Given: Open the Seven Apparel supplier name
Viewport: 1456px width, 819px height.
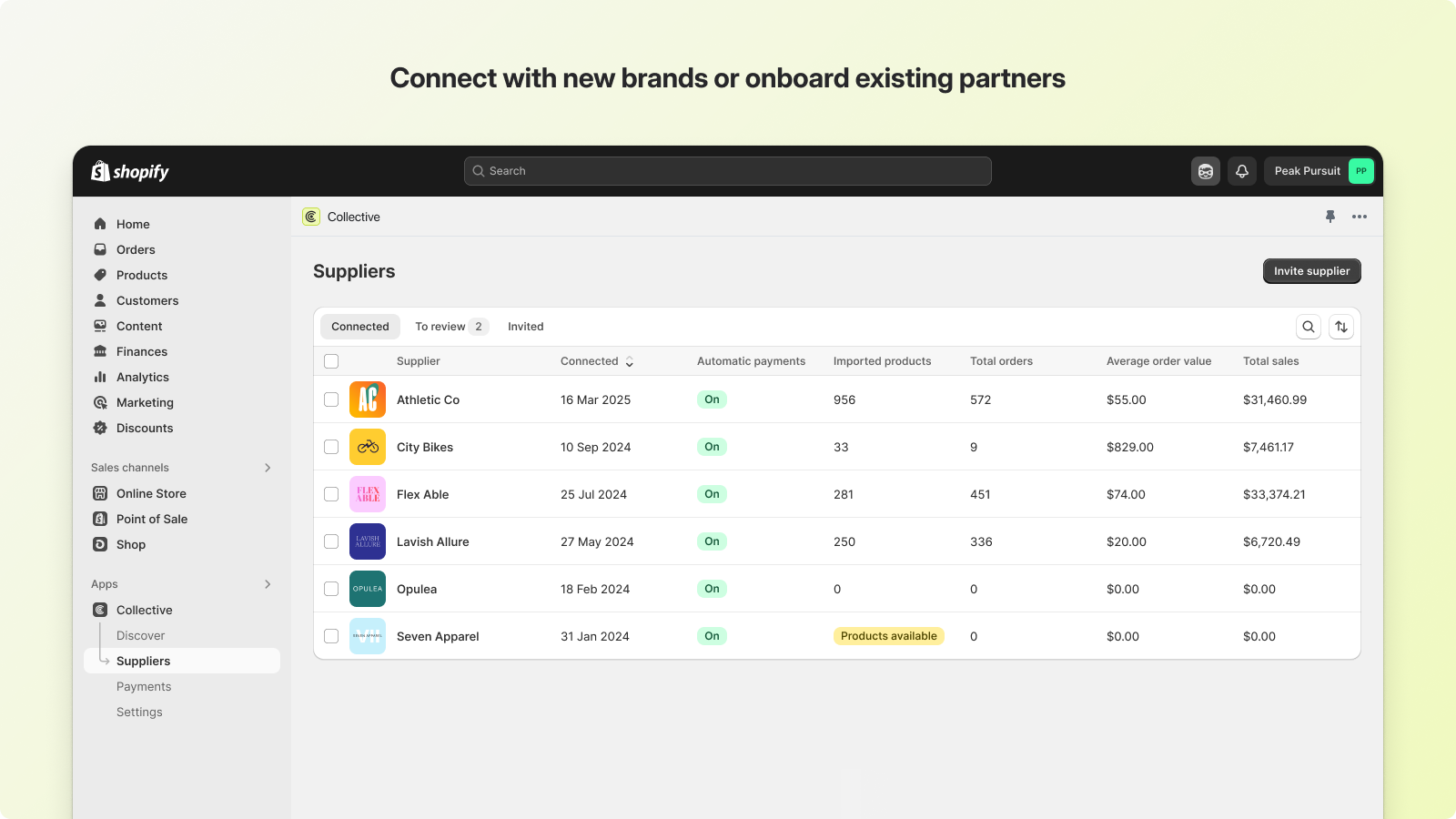Looking at the screenshot, I should [438, 636].
